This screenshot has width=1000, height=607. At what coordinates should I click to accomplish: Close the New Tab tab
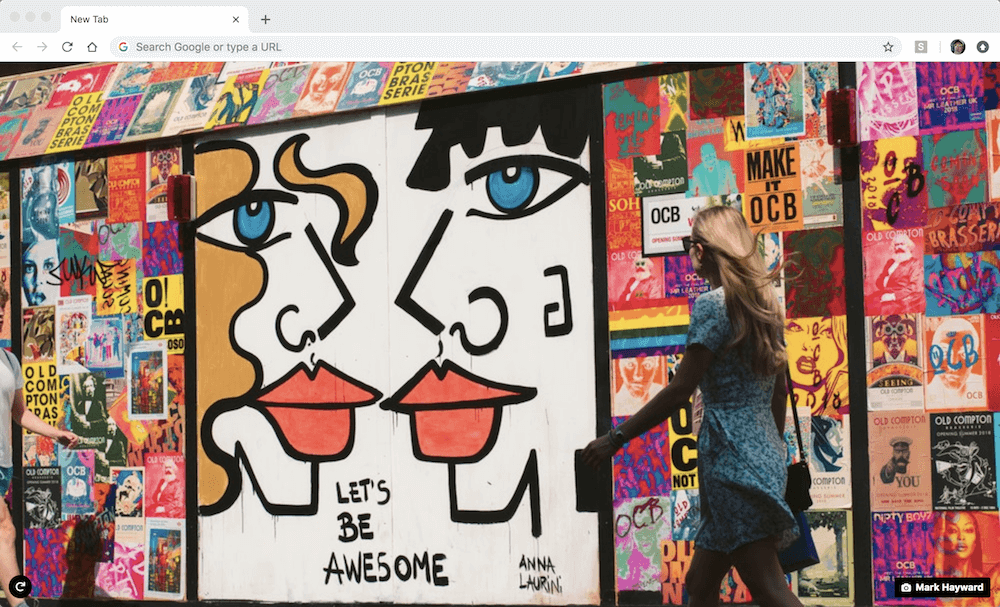click(x=236, y=19)
